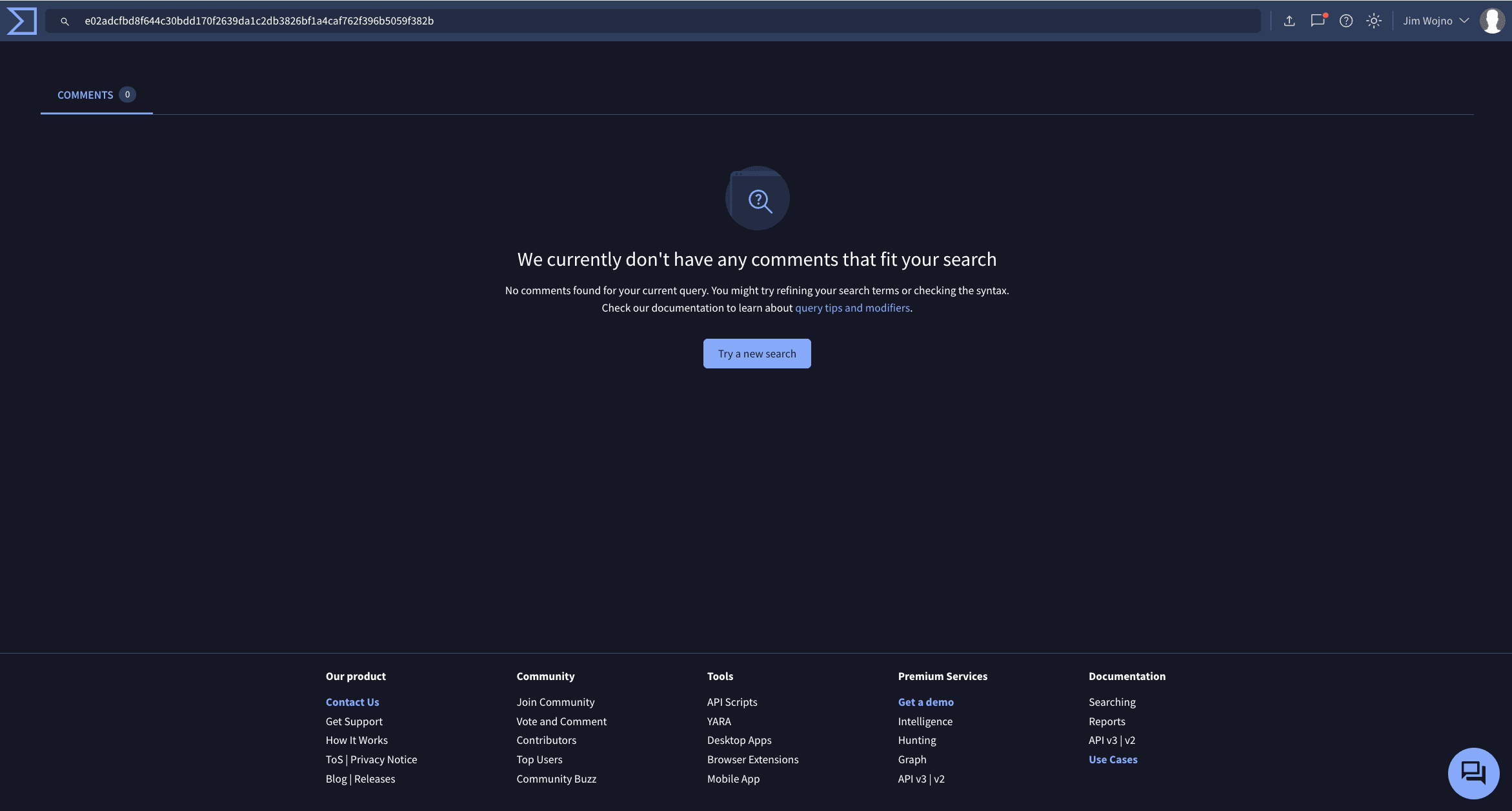Open the live chat bubble
The width and height of the screenshot is (1512, 811).
pos(1474,772)
